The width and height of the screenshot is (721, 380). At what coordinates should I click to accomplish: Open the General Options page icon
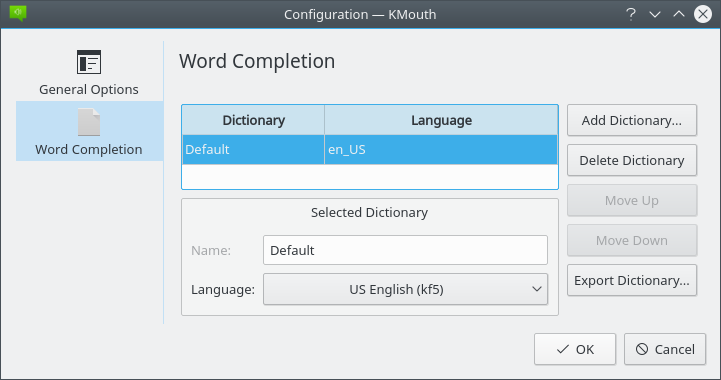tap(89, 62)
